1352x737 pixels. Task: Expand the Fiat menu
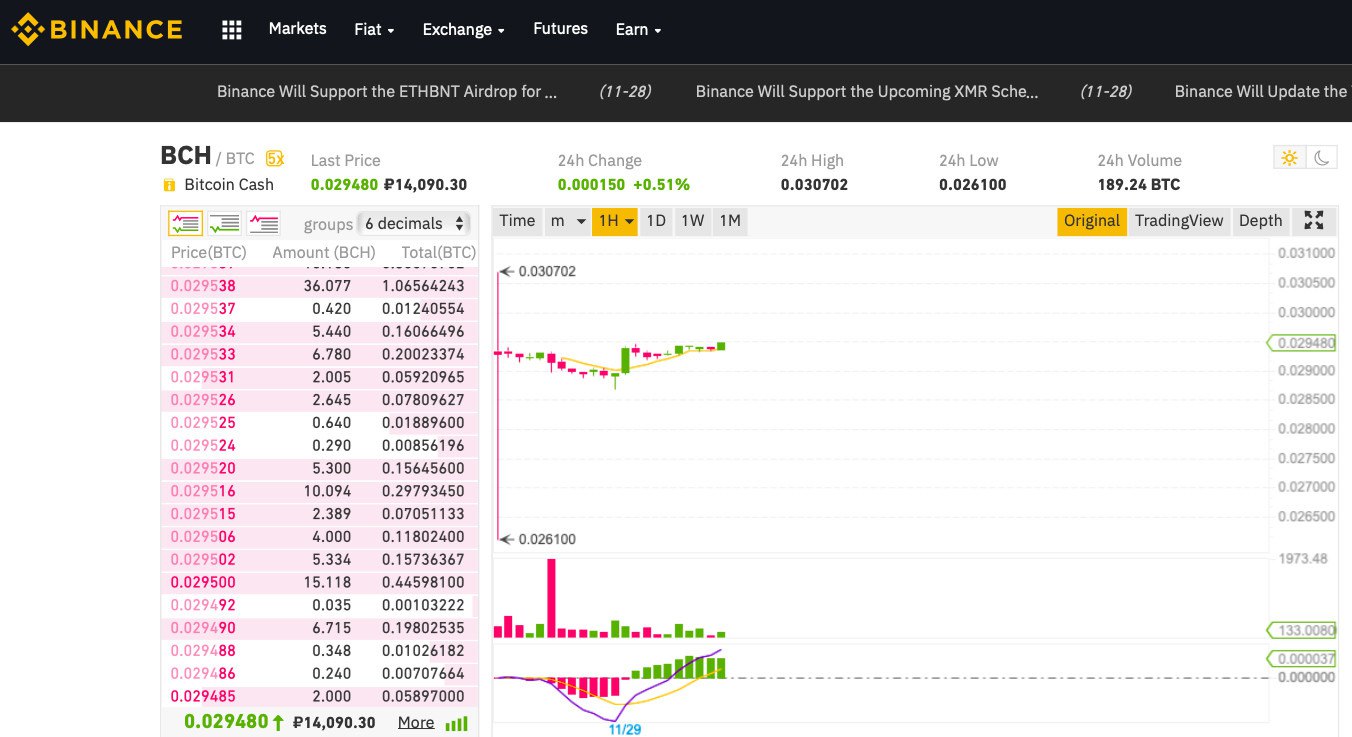tap(374, 30)
